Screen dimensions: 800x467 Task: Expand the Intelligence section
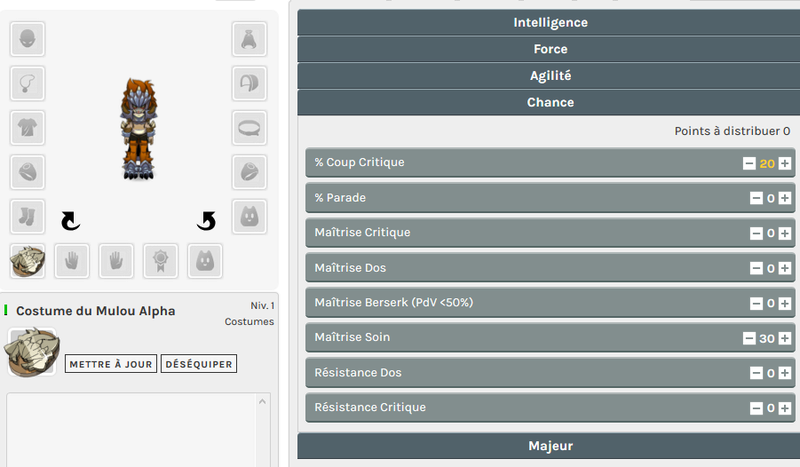[x=549, y=22]
